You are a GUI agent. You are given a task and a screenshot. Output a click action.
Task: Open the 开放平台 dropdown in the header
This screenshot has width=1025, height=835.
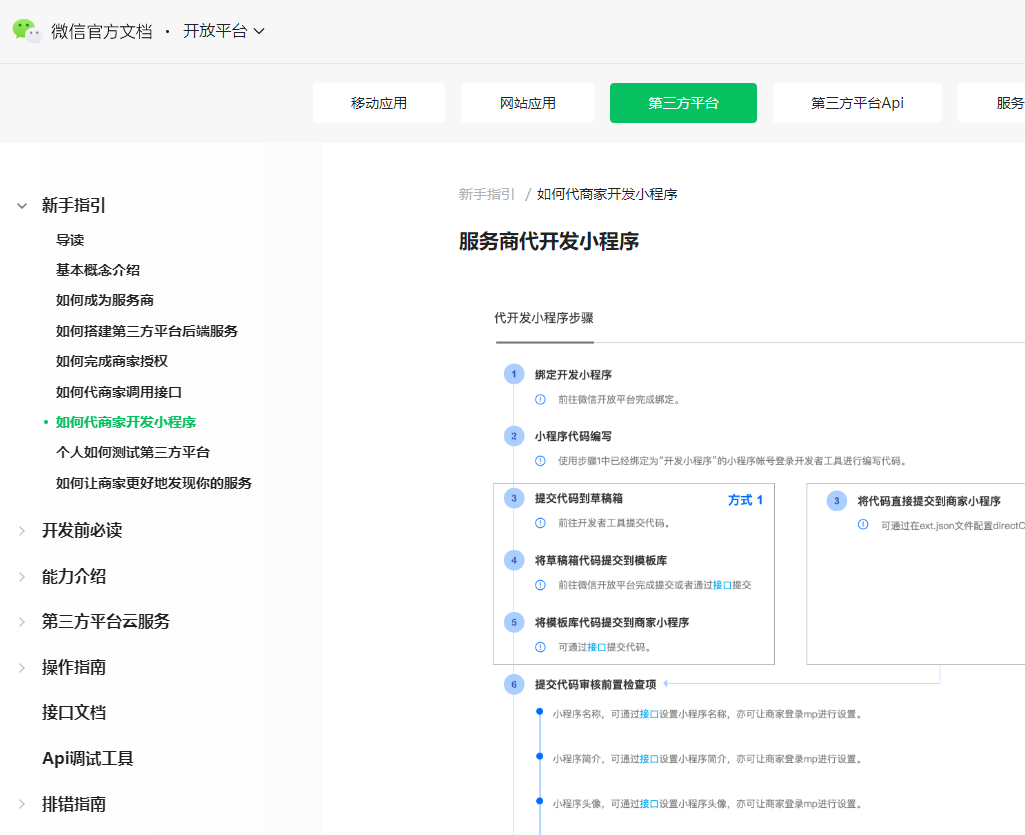(224, 31)
